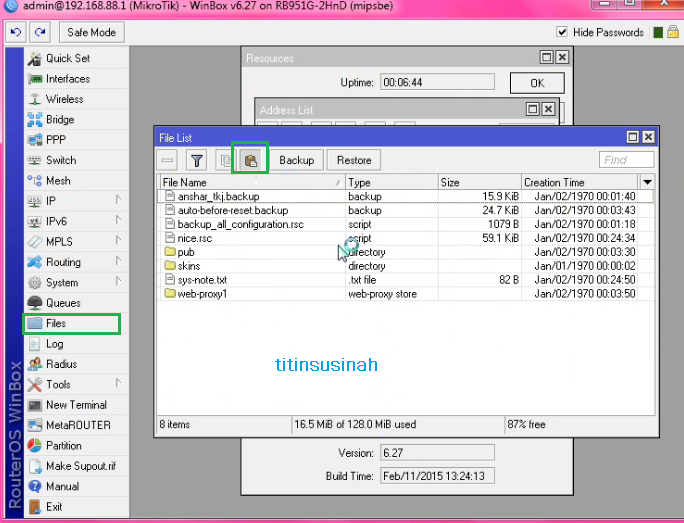Expand the IP submenu arrow
This screenshot has width=684, height=523.
click(x=118, y=200)
